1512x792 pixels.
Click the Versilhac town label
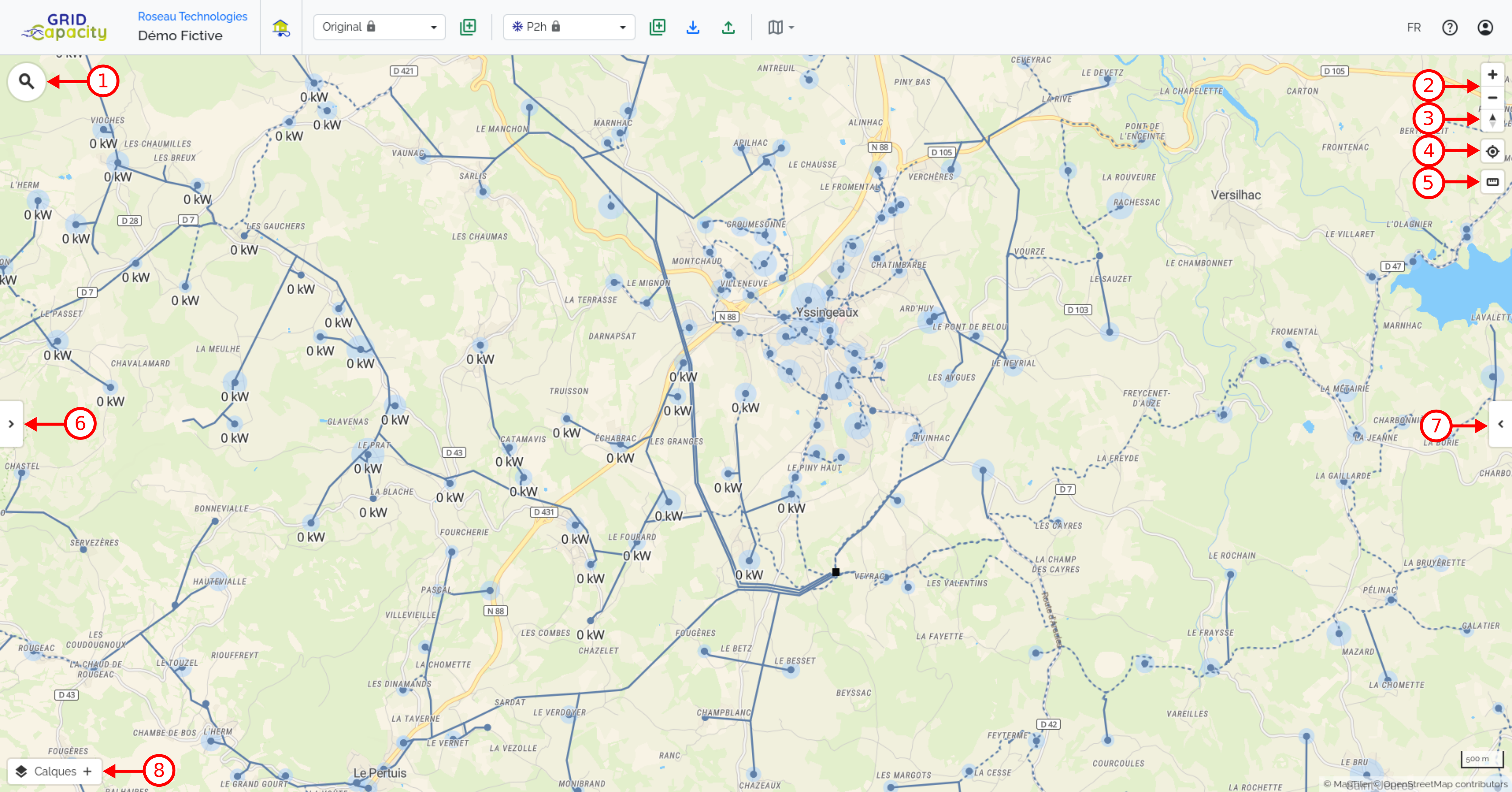tap(1236, 195)
